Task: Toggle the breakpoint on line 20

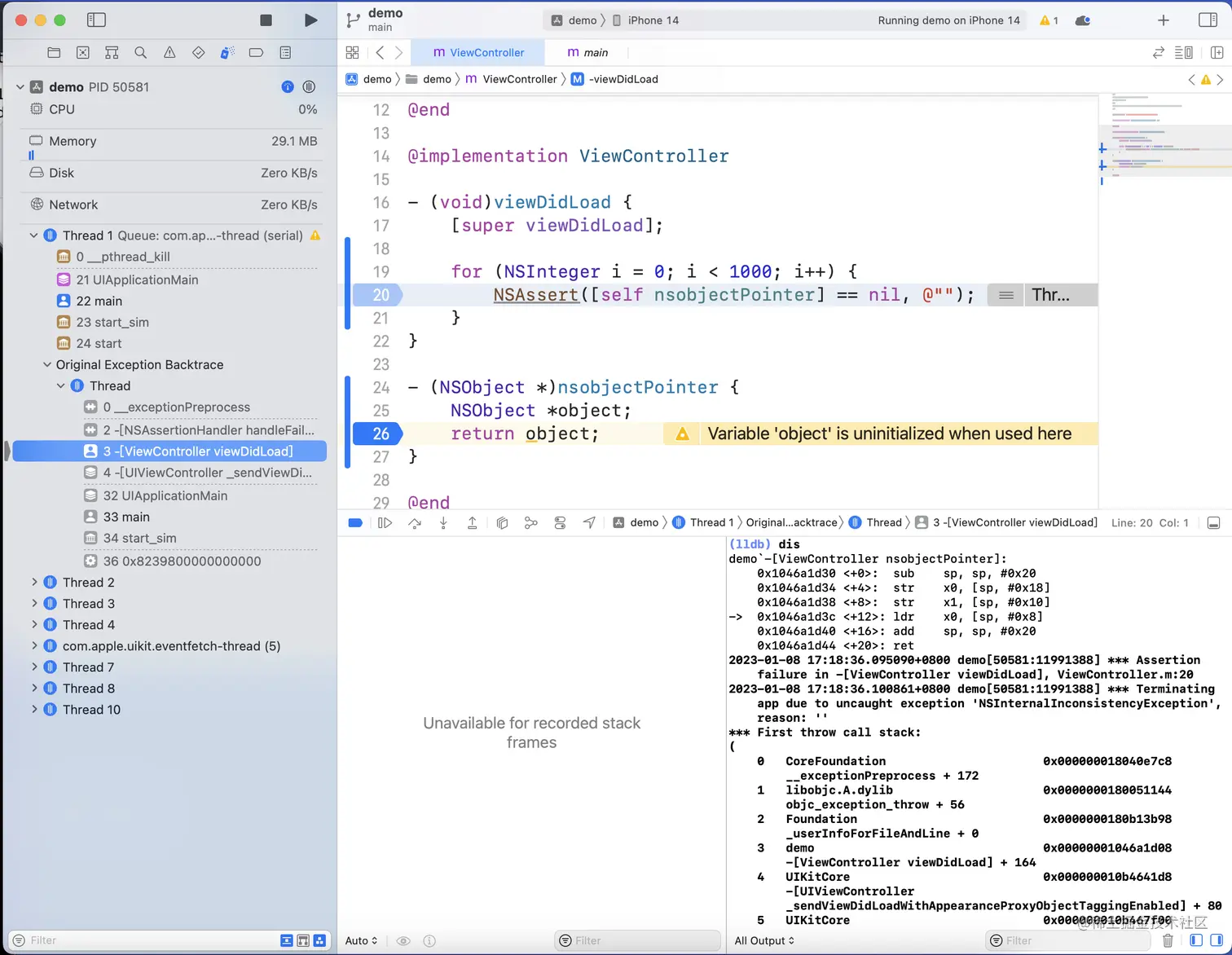Action: [377, 294]
